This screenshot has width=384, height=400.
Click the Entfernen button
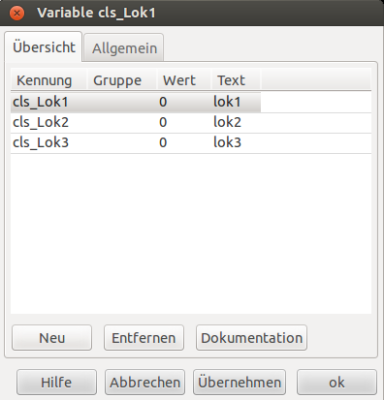point(144,338)
